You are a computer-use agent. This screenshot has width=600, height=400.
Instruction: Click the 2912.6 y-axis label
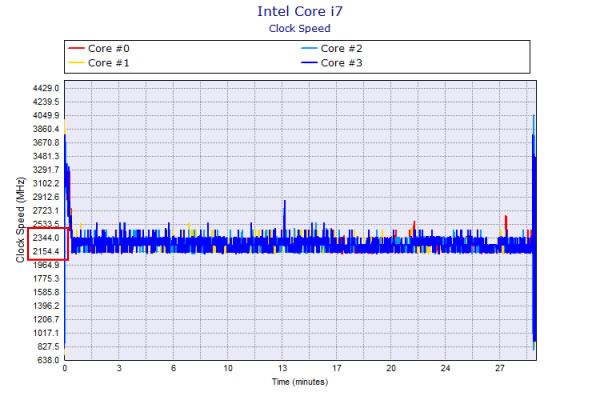46,197
